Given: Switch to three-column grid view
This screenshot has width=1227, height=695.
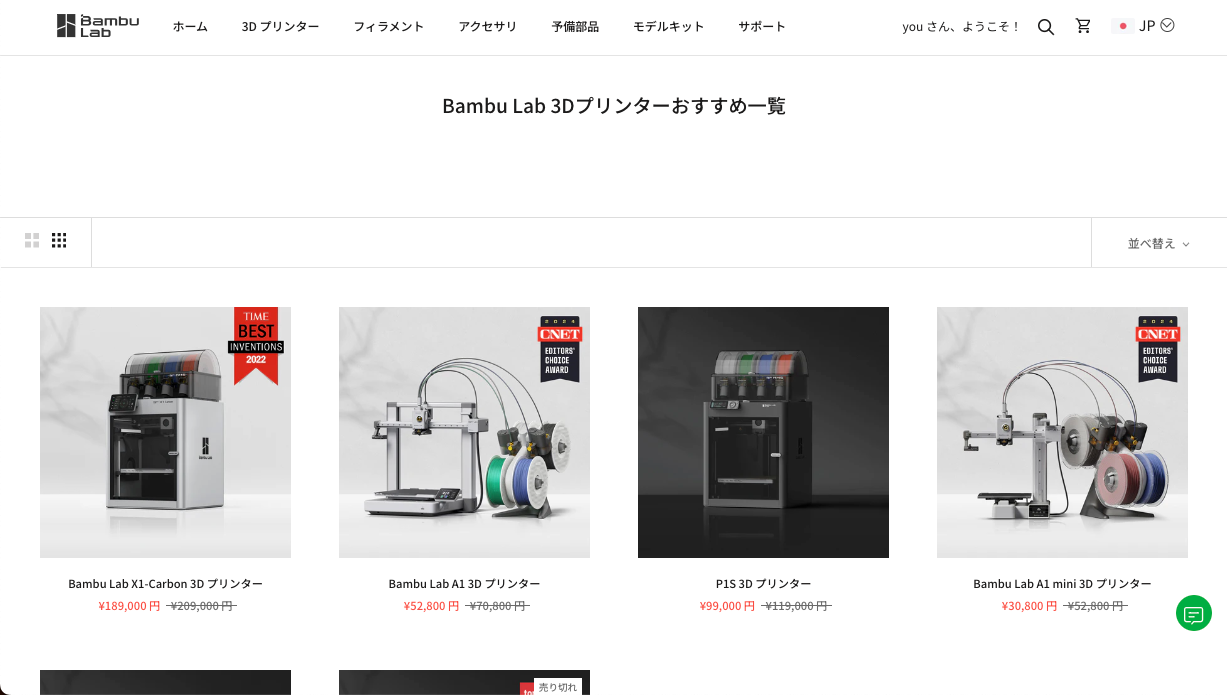Looking at the screenshot, I should [59, 240].
